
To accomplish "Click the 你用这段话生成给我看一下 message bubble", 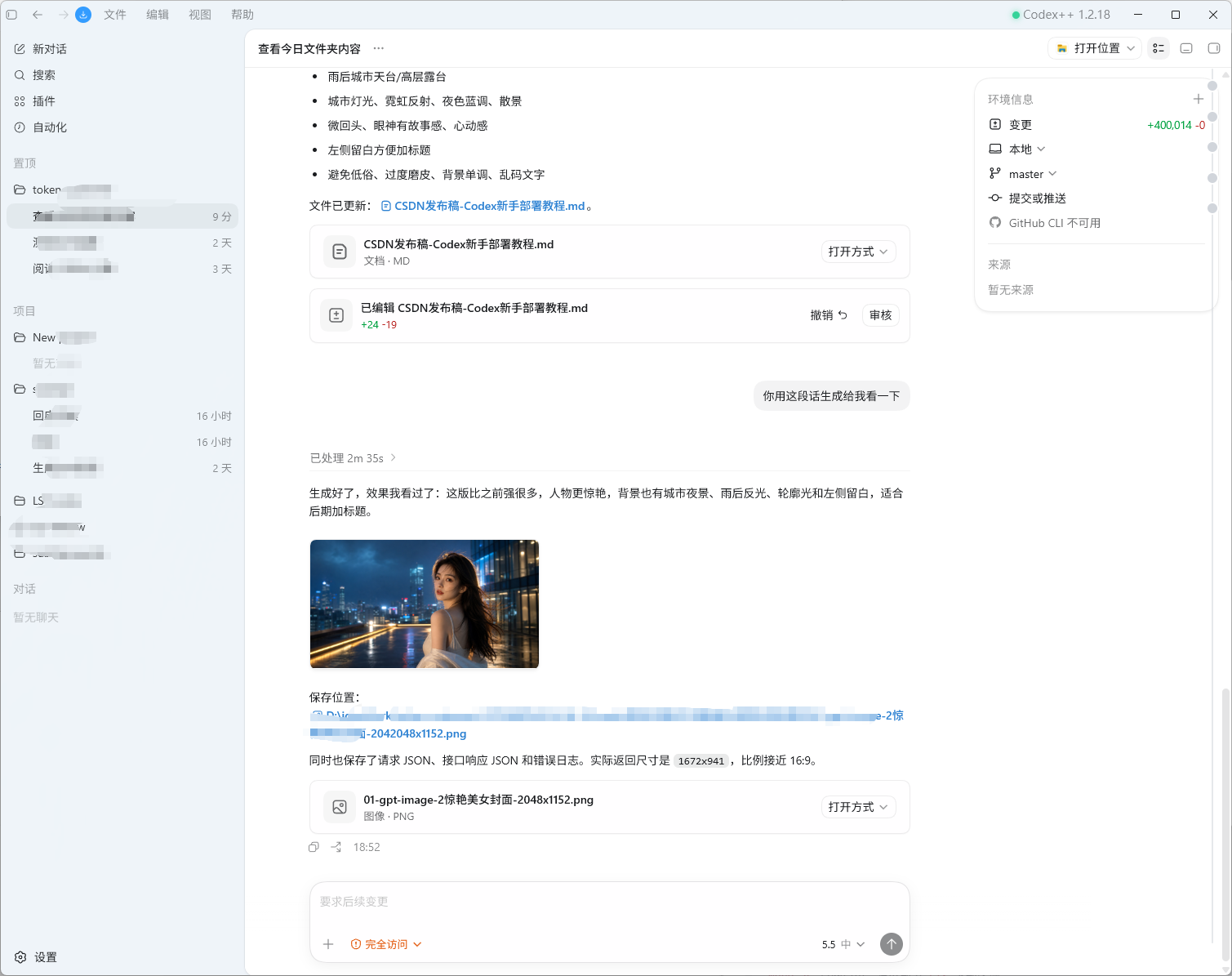I will pyautogui.click(x=831, y=396).
